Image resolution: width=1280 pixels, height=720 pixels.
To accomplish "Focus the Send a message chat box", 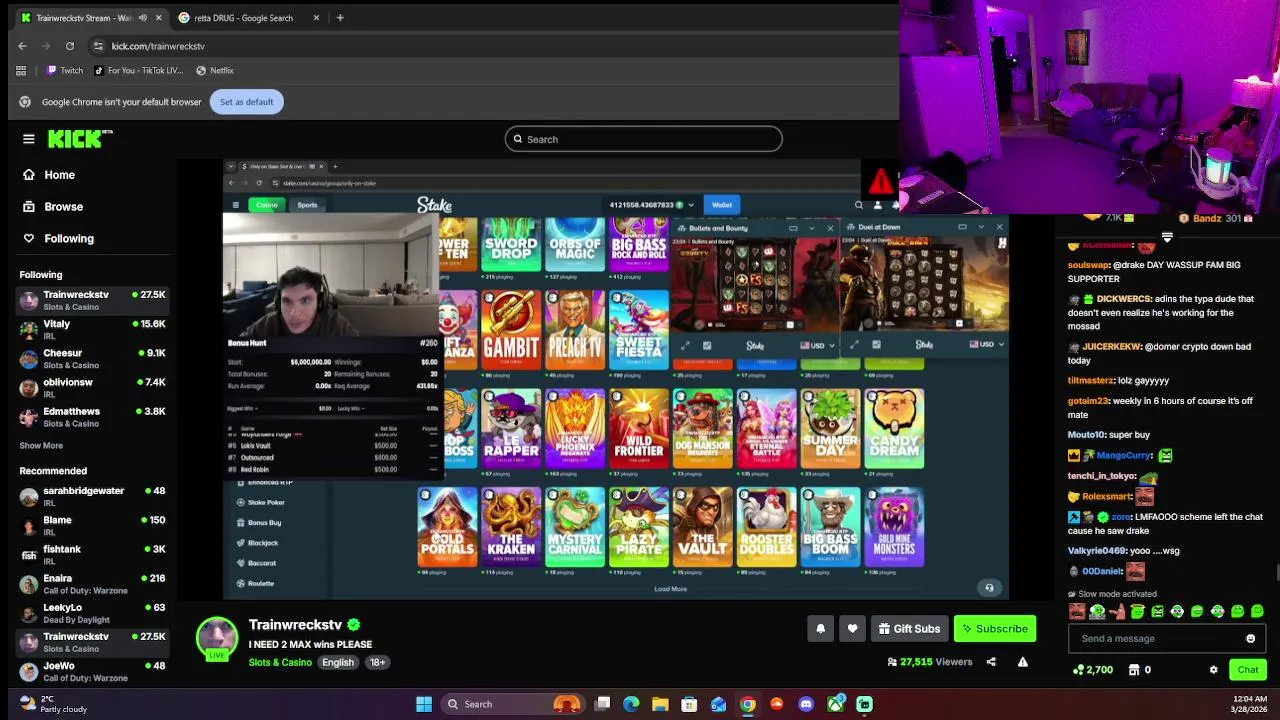I will (x=1157, y=639).
